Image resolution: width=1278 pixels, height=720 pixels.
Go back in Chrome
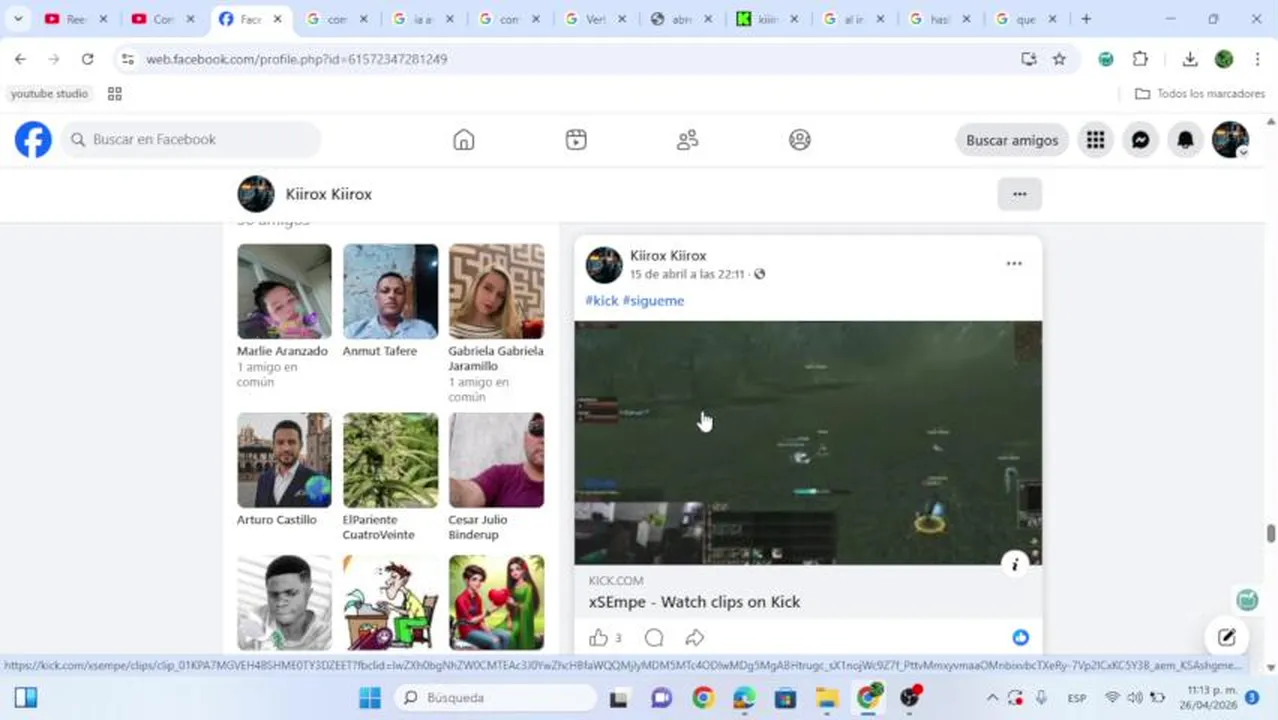pos(20,59)
